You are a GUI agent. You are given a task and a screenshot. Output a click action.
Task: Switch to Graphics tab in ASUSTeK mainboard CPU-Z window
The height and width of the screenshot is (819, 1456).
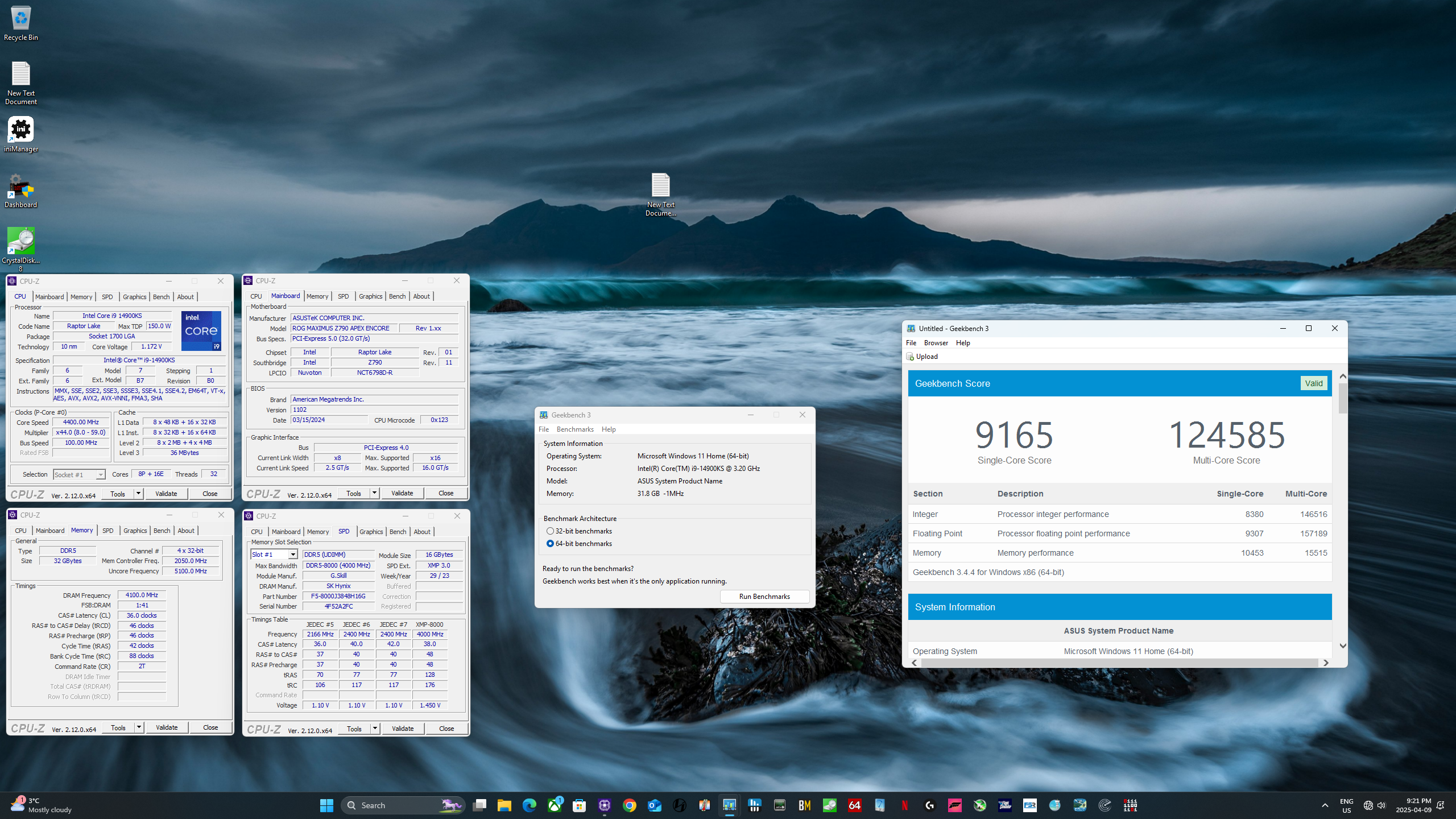[x=371, y=296]
